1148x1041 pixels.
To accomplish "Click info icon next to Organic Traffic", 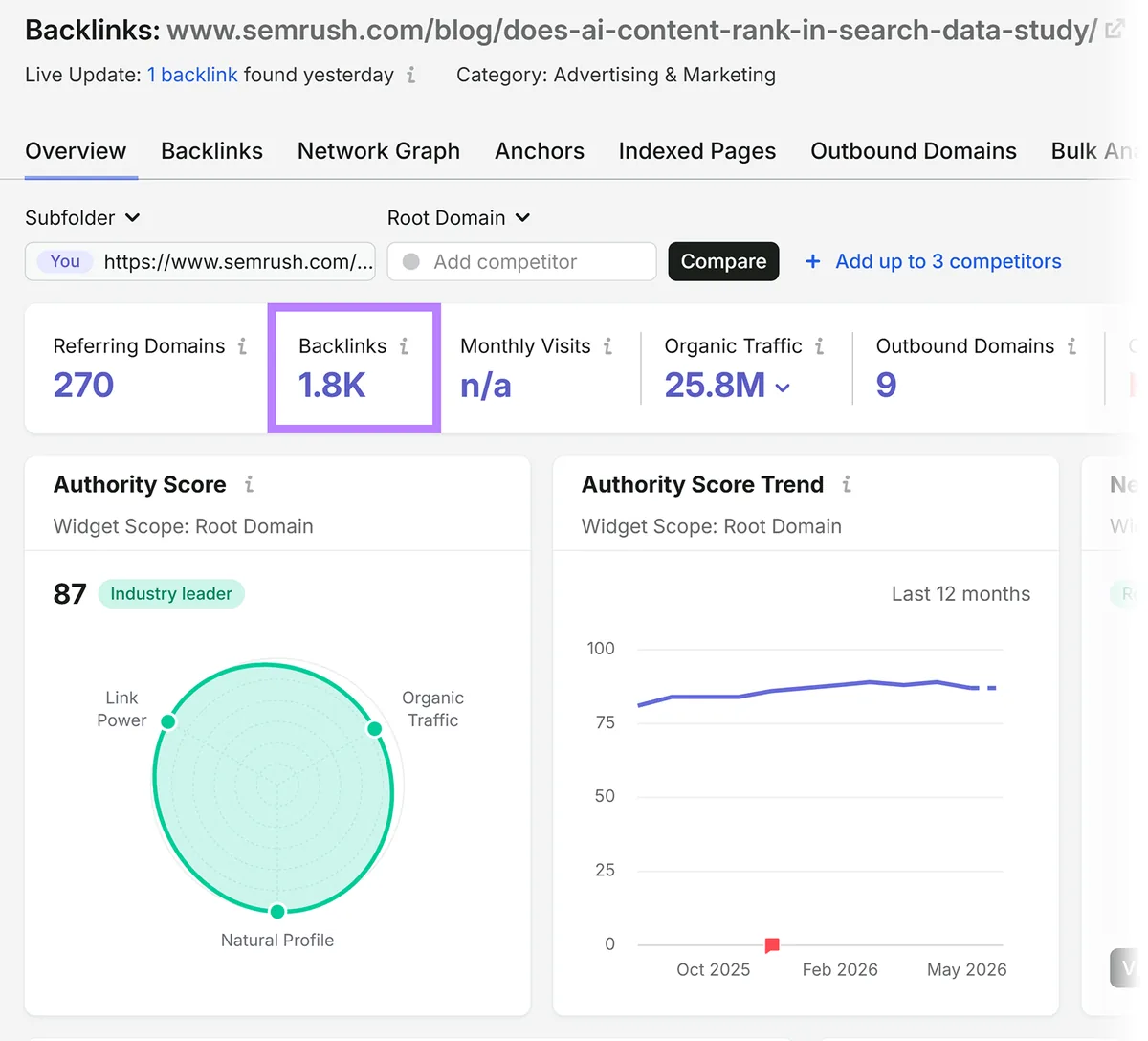I will [x=819, y=346].
